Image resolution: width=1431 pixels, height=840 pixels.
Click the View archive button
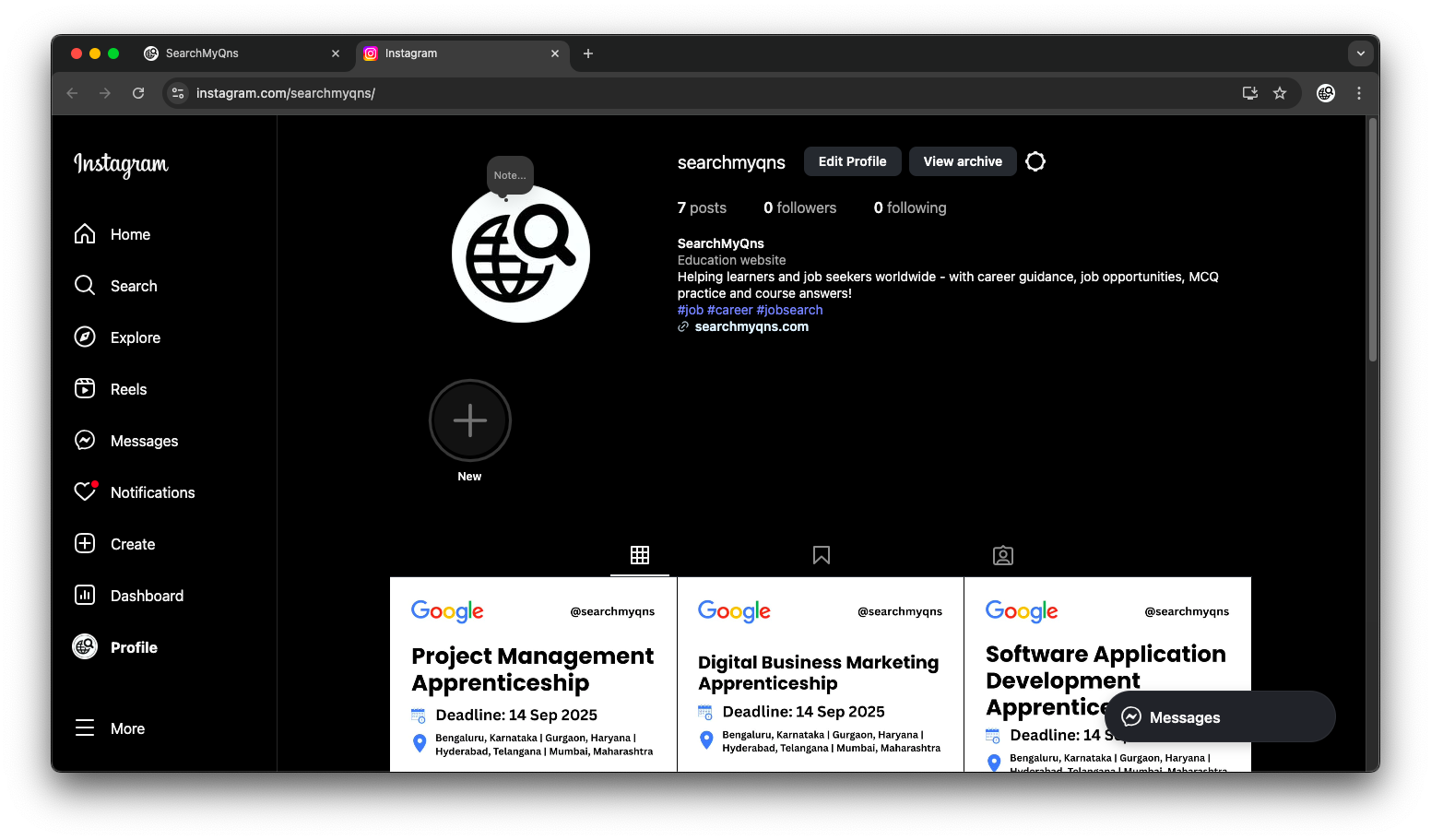[963, 161]
